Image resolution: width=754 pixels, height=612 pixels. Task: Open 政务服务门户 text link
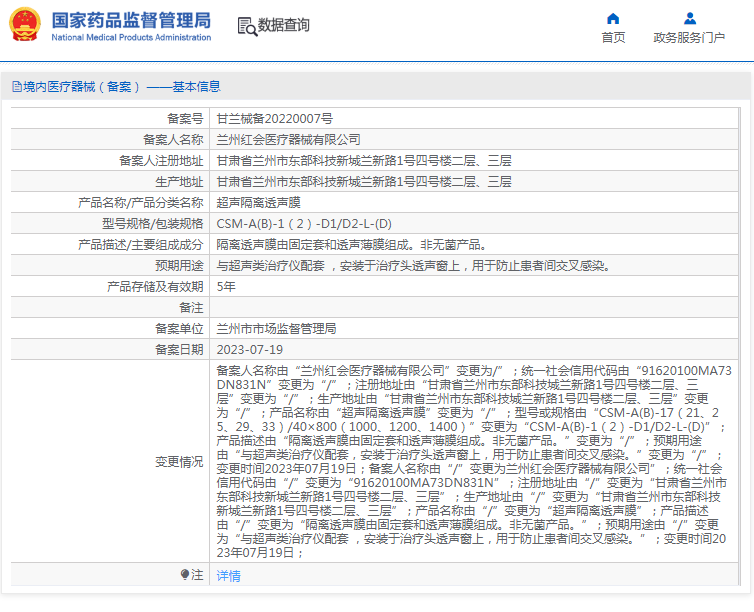click(689, 37)
